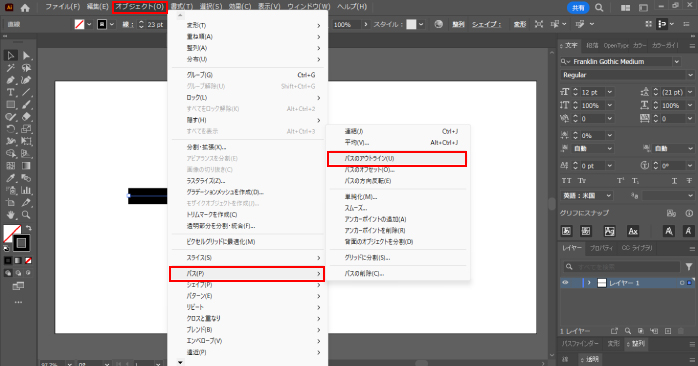
Task: Open the ヘルプ(H) menu
Action: [x=352, y=7]
